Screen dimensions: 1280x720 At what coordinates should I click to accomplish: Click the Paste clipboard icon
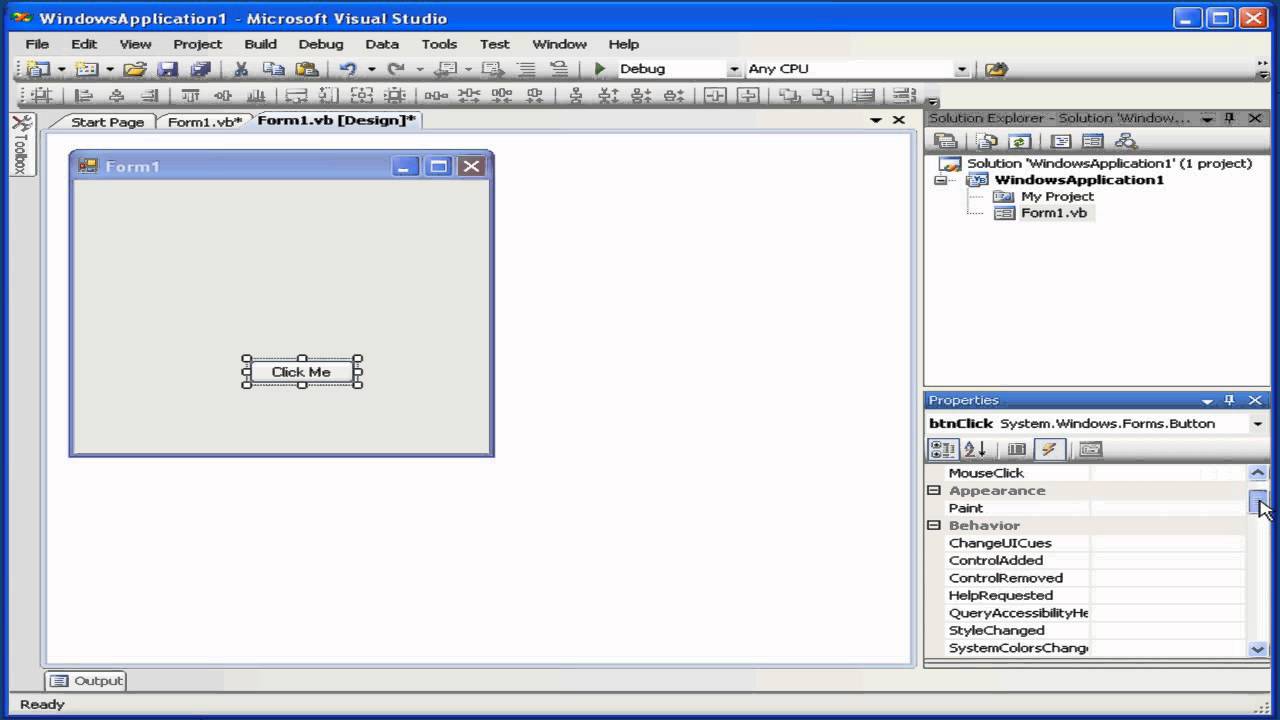tap(306, 69)
